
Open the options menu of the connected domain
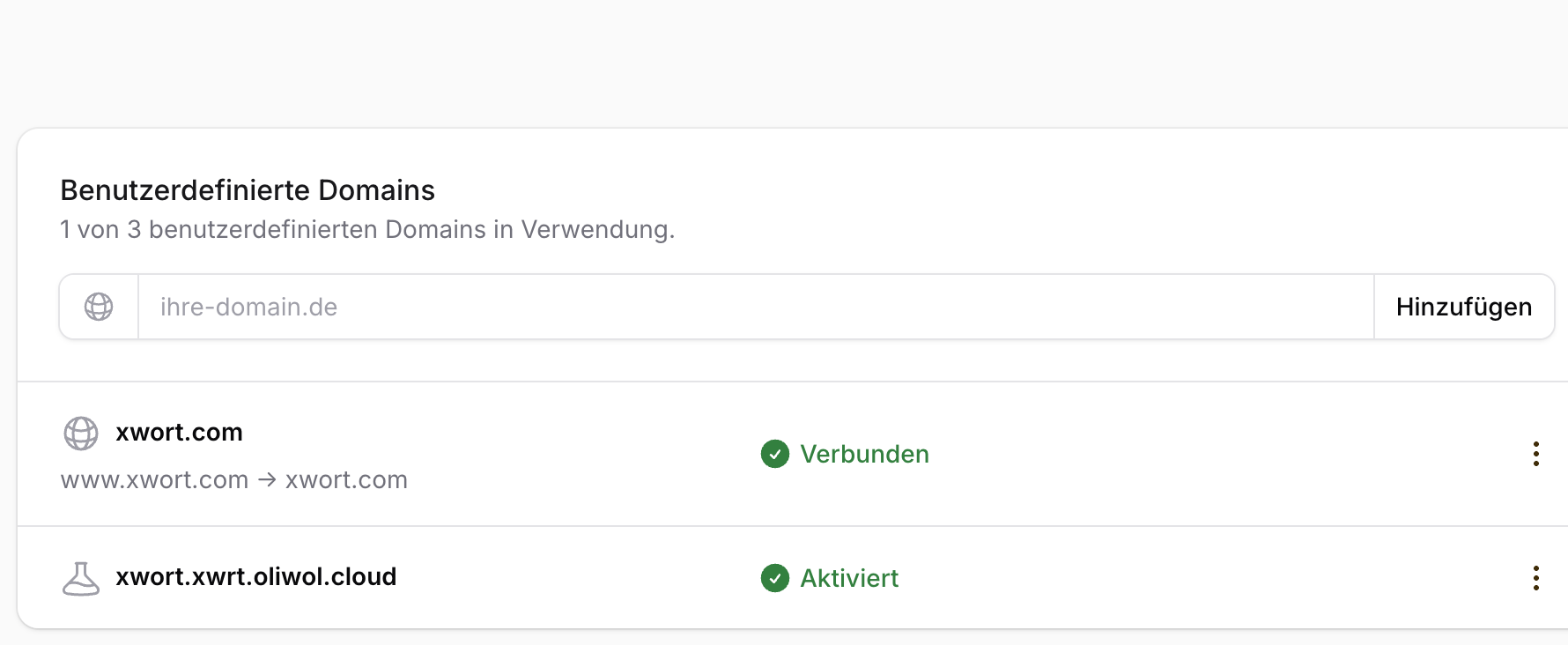(1536, 454)
